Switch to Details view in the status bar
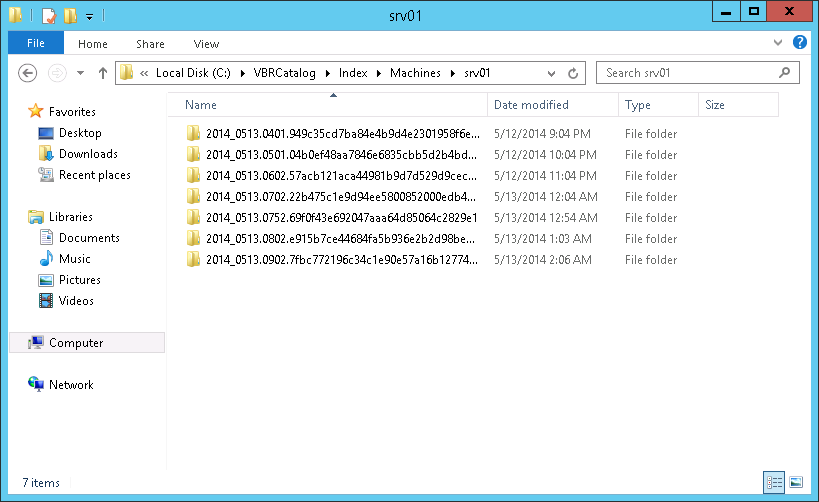This screenshot has height=502, width=819. pyautogui.click(x=774, y=482)
